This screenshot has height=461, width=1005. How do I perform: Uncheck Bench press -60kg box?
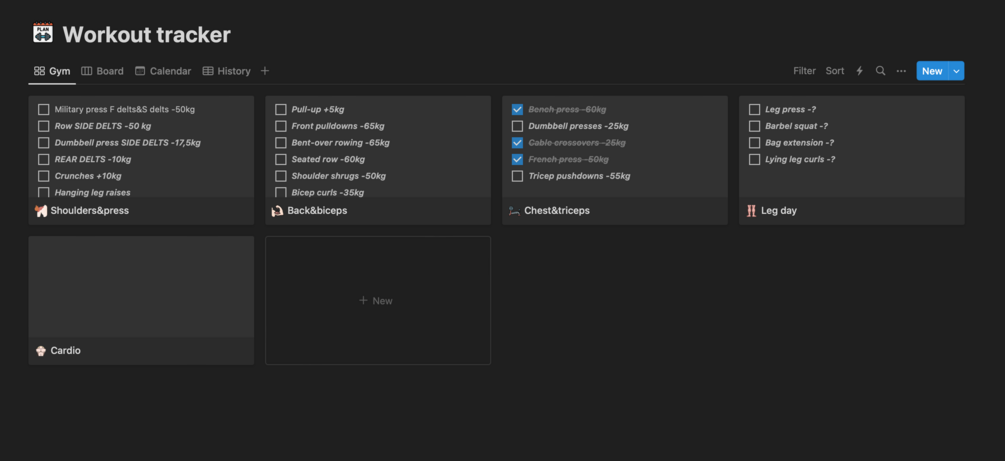(x=517, y=110)
